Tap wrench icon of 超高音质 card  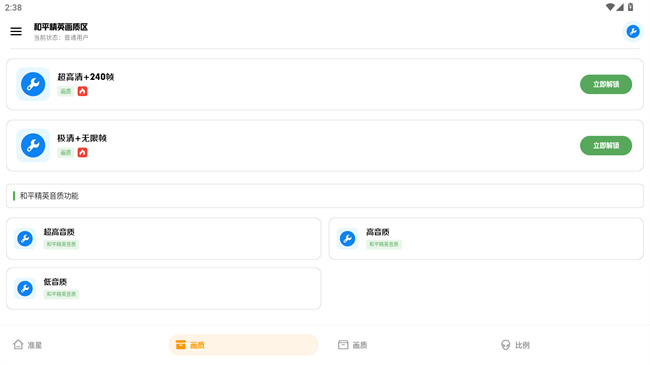pyautogui.click(x=25, y=238)
